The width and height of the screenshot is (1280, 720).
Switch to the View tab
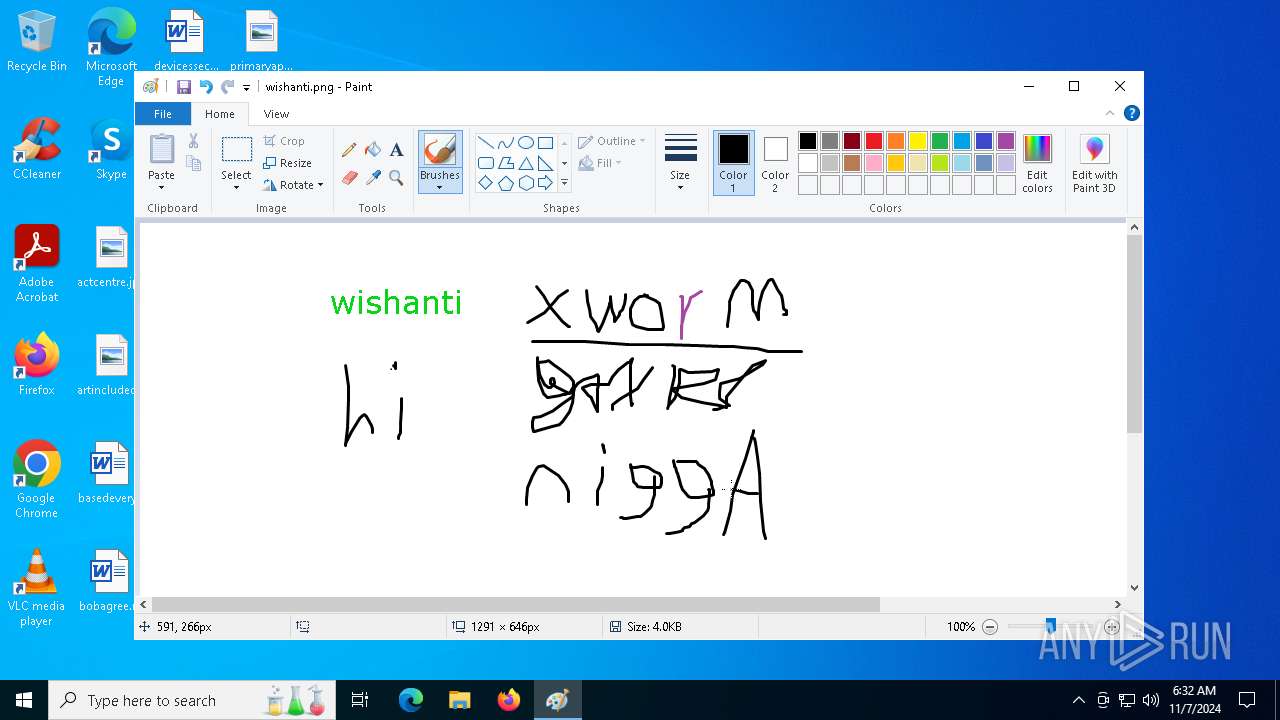(276, 114)
